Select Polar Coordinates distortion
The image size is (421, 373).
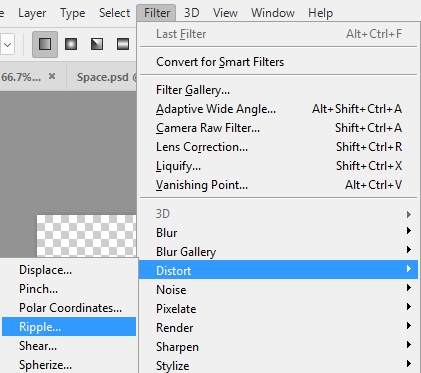[x=69, y=308]
